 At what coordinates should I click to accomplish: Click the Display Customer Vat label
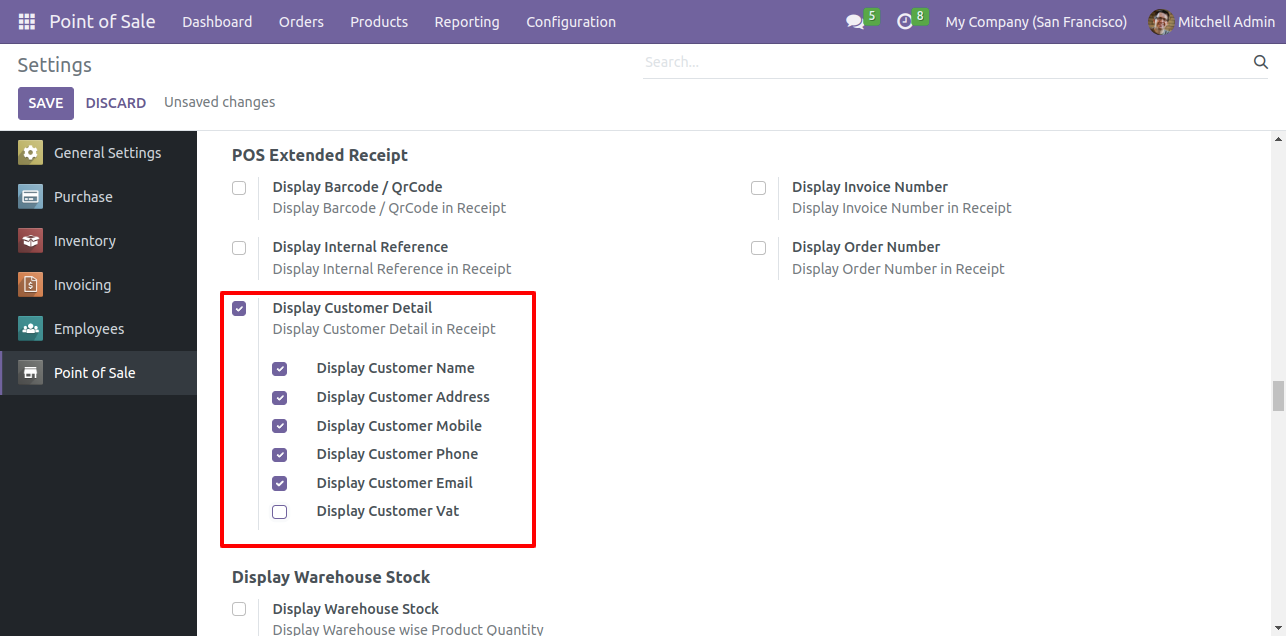click(x=388, y=511)
